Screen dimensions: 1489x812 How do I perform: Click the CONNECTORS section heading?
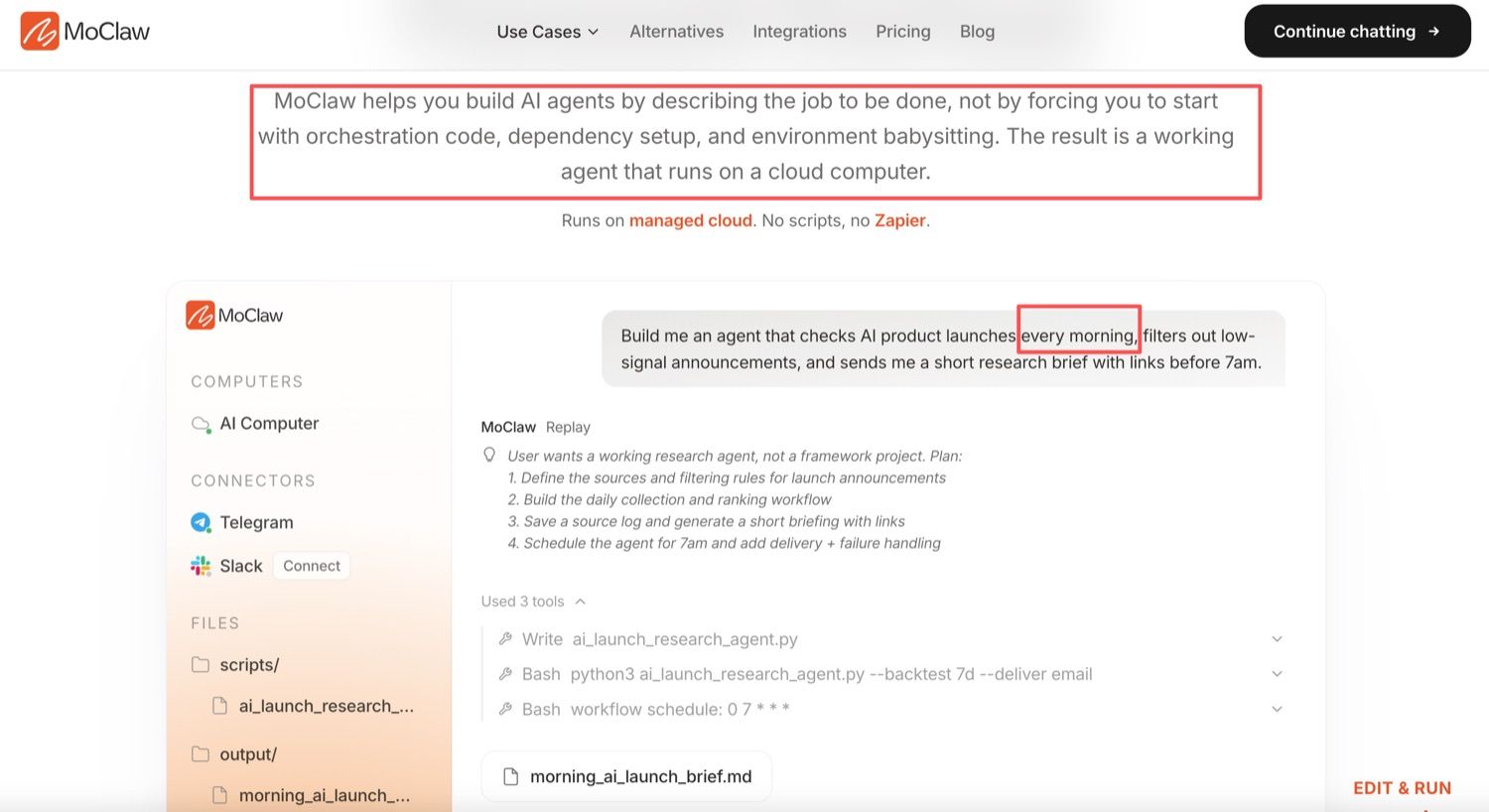[253, 481]
